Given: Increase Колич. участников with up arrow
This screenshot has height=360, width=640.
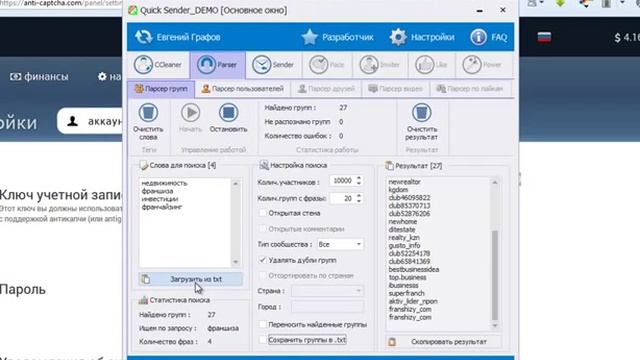Looking at the screenshot, I should click(359, 178).
